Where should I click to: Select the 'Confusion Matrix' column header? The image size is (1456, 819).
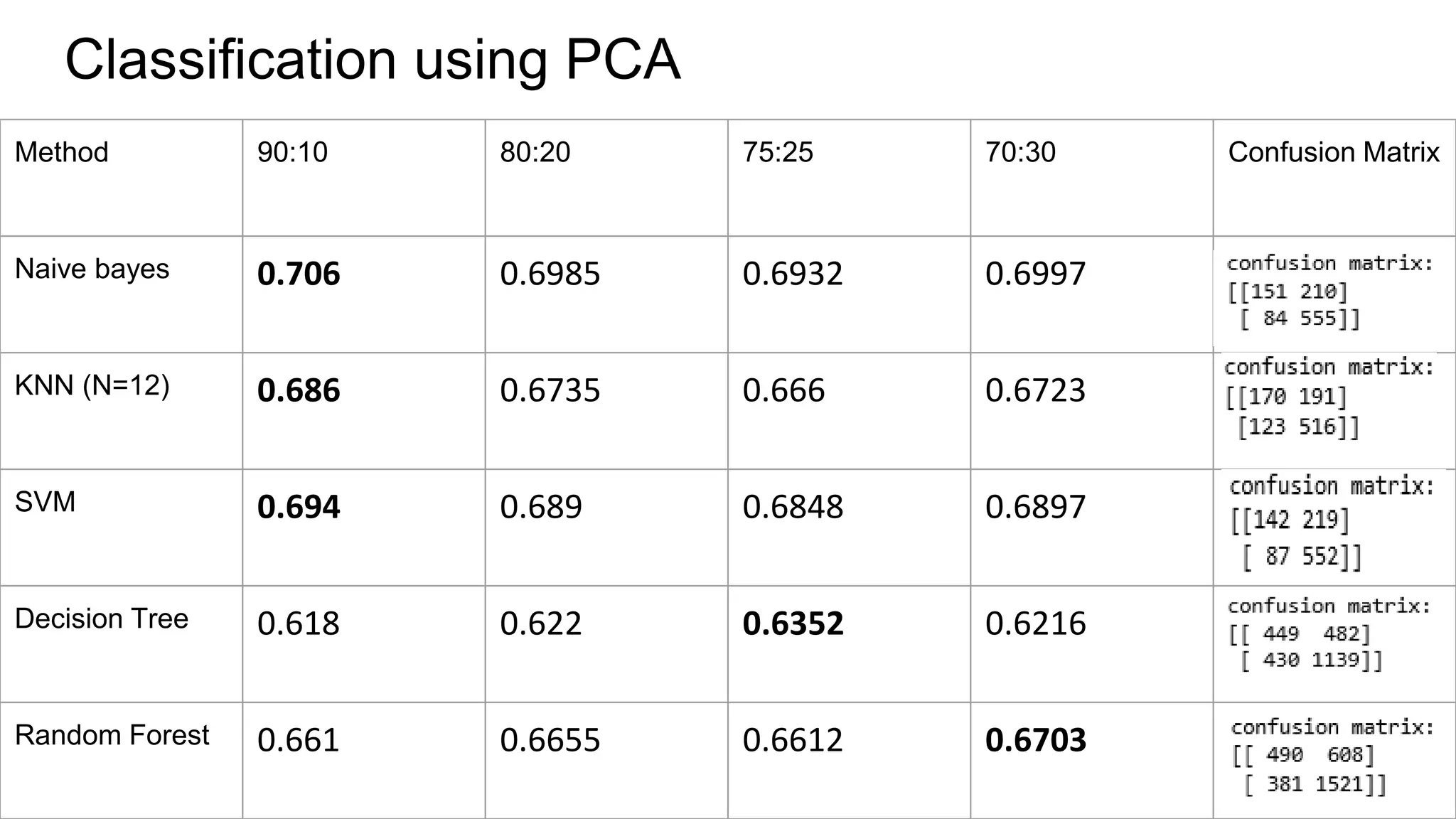click(x=1333, y=152)
